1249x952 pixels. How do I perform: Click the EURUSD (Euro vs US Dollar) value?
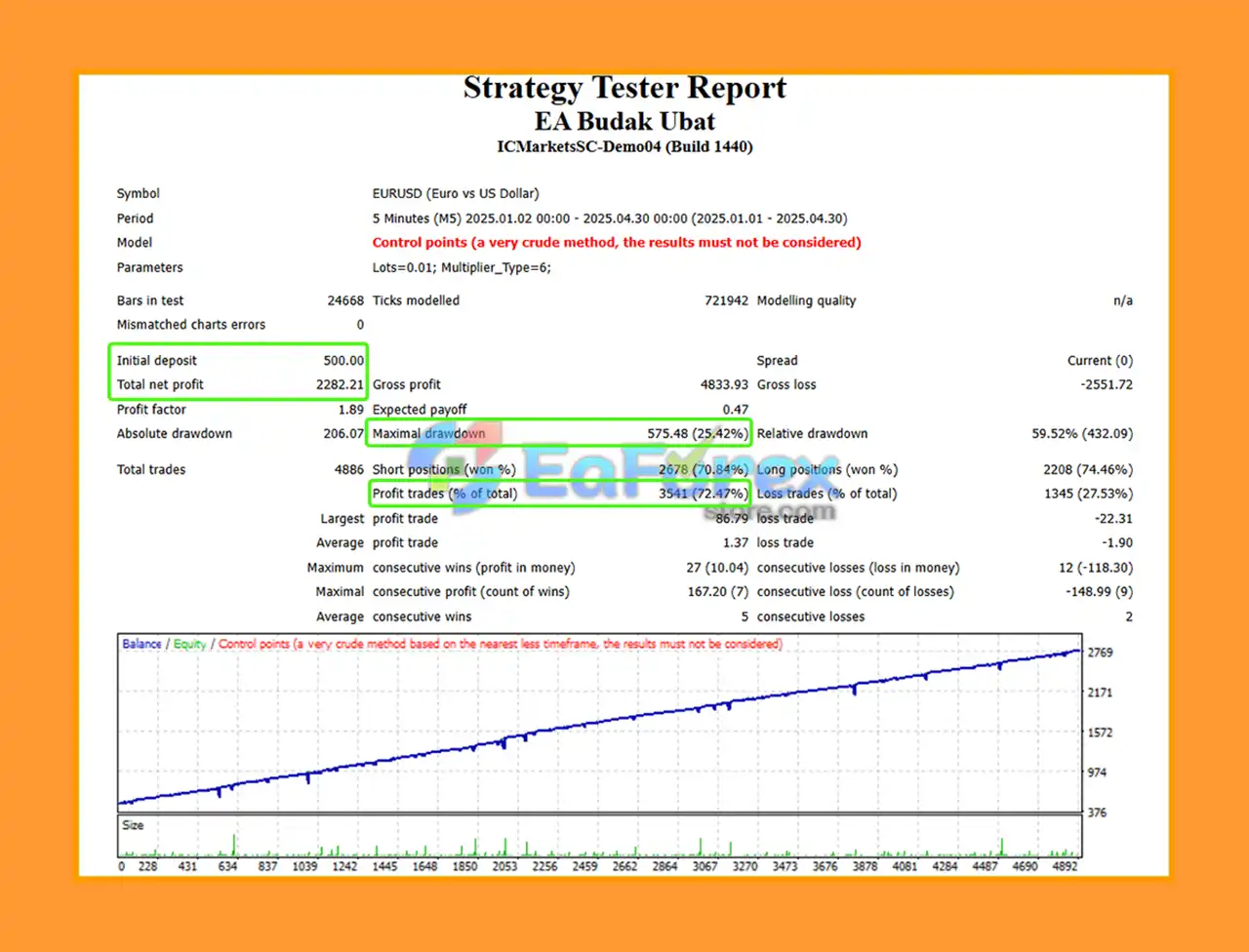(456, 193)
